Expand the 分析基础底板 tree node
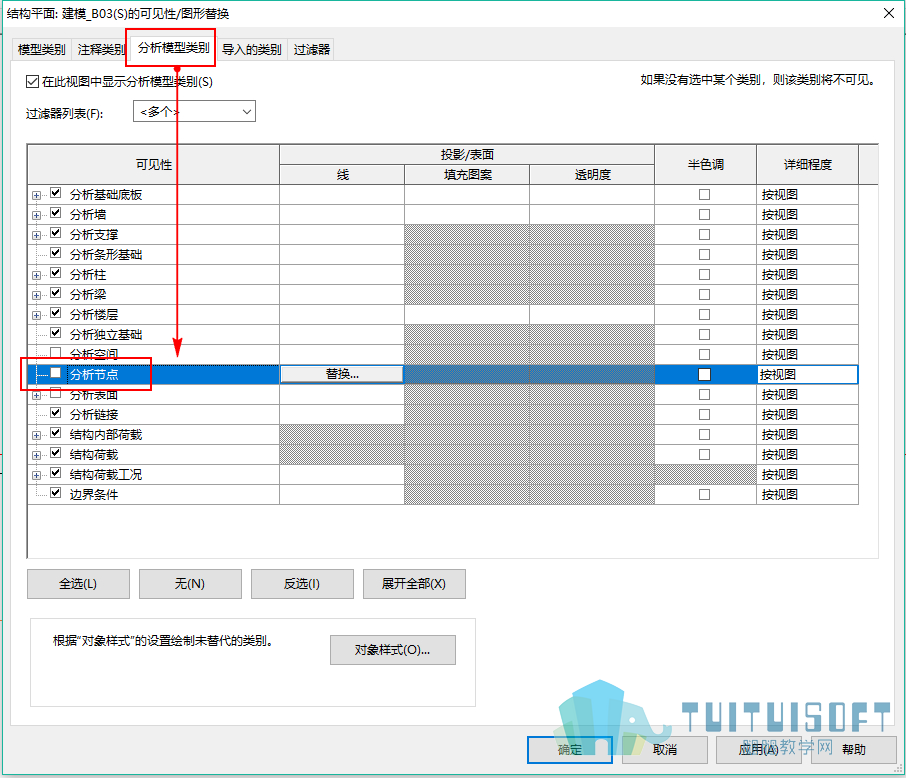The height and width of the screenshot is (778, 906). pyautogui.click(x=36, y=195)
